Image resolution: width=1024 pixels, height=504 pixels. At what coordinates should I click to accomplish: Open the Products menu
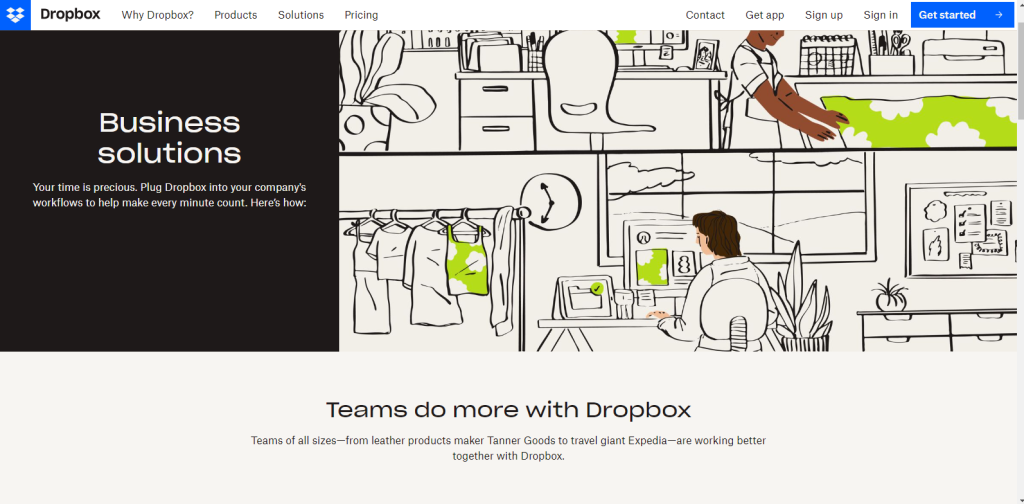pyautogui.click(x=236, y=15)
